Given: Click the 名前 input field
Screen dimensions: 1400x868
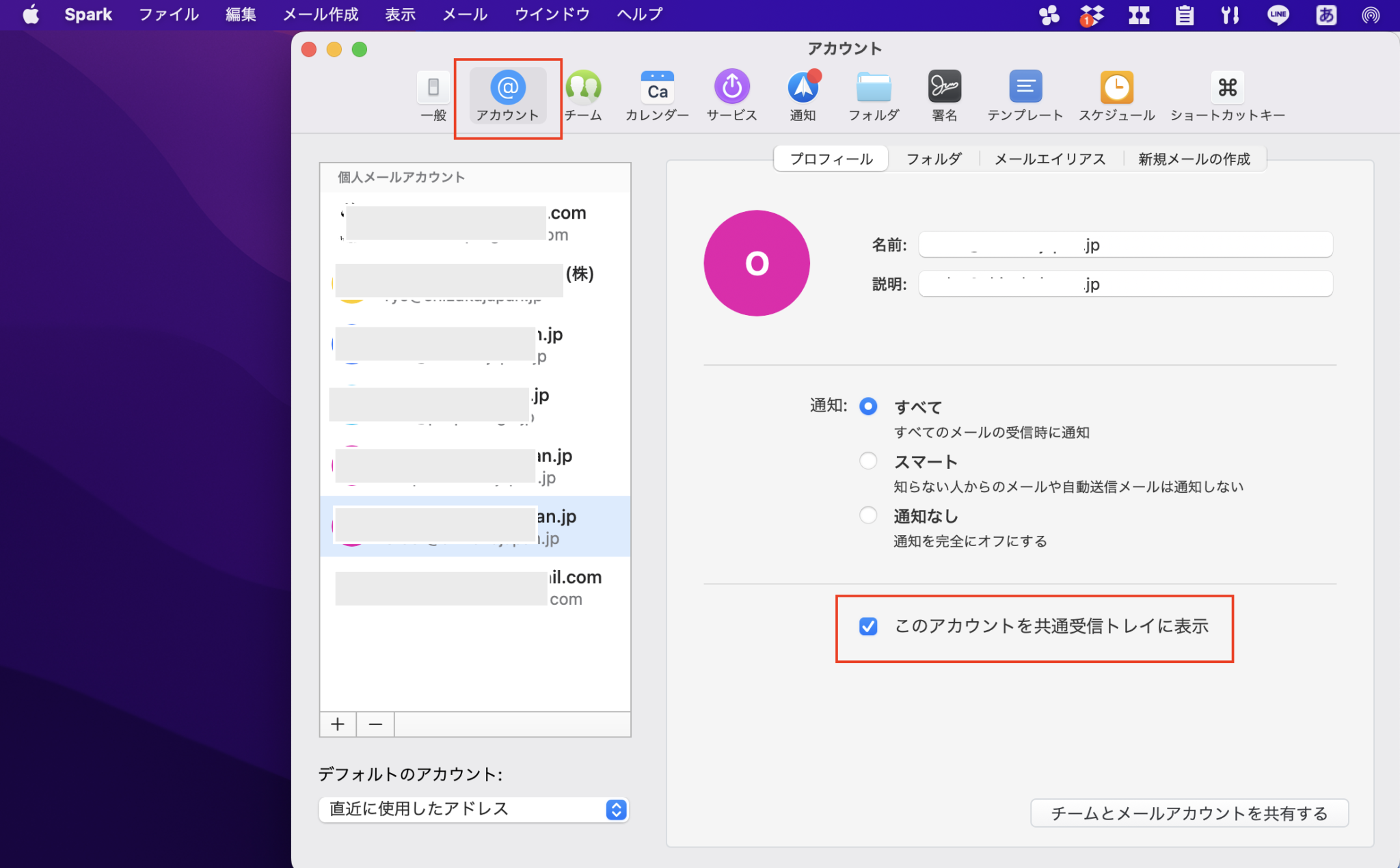Looking at the screenshot, I should [1125, 245].
